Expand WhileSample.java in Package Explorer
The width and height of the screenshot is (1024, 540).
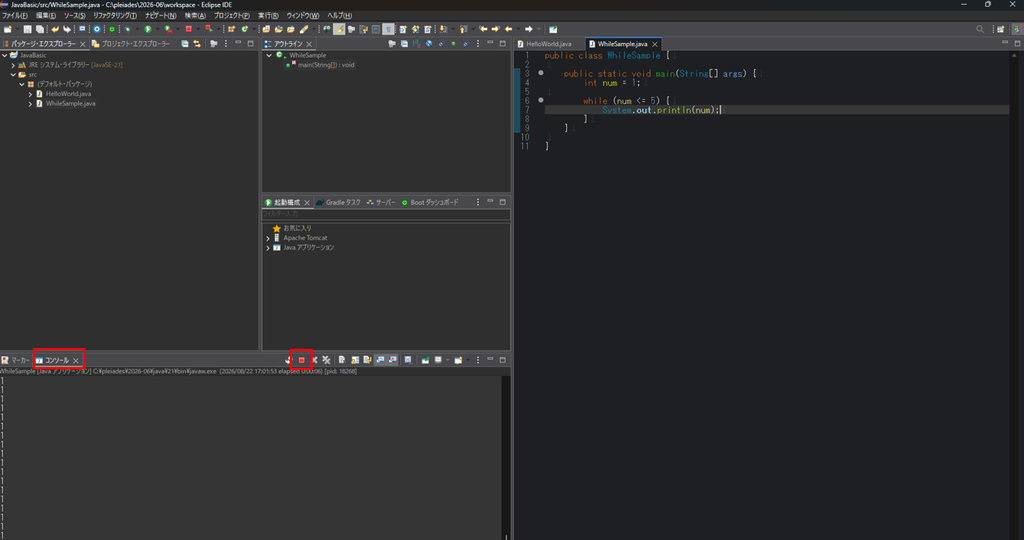click(30, 104)
